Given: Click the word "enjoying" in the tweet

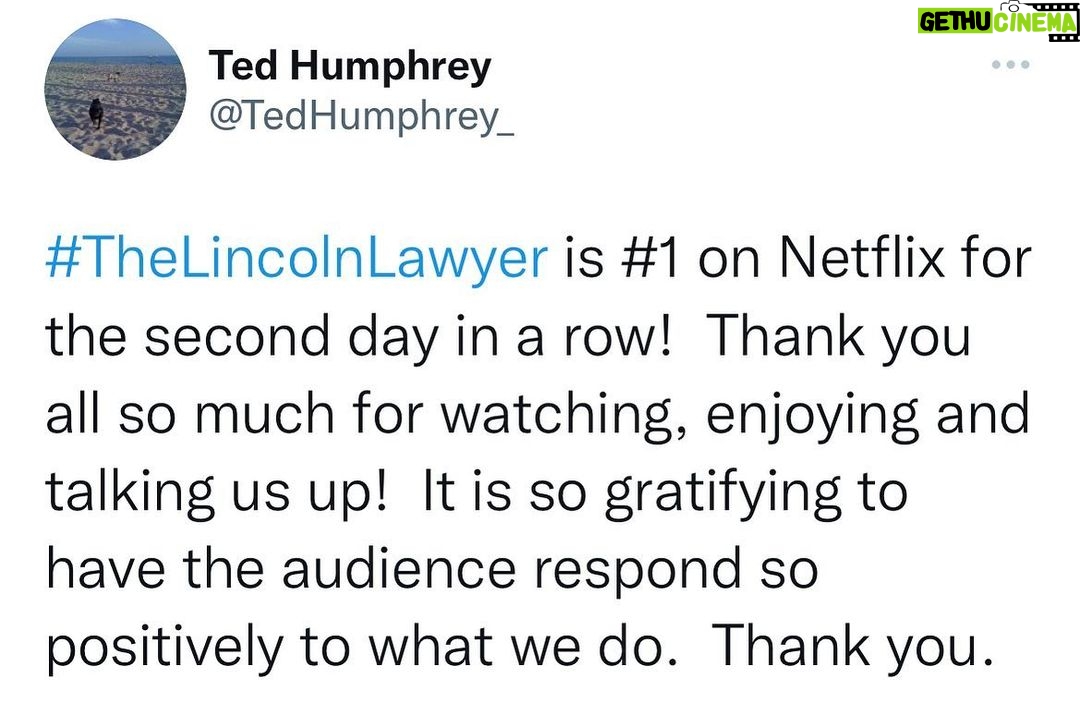Looking at the screenshot, I should (x=813, y=415).
